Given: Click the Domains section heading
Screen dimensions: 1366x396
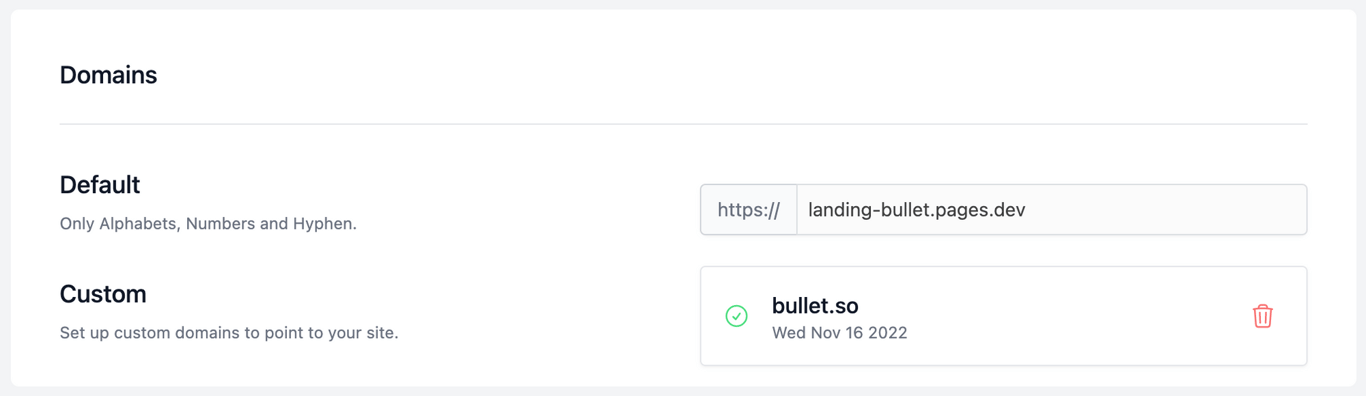Looking at the screenshot, I should [108, 75].
